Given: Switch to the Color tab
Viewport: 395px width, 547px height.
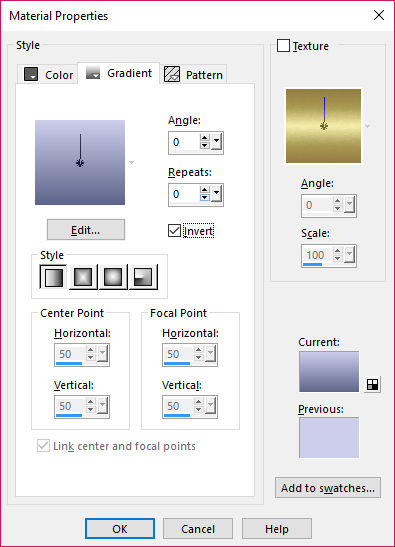Looking at the screenshot, I should coord(48,74).
